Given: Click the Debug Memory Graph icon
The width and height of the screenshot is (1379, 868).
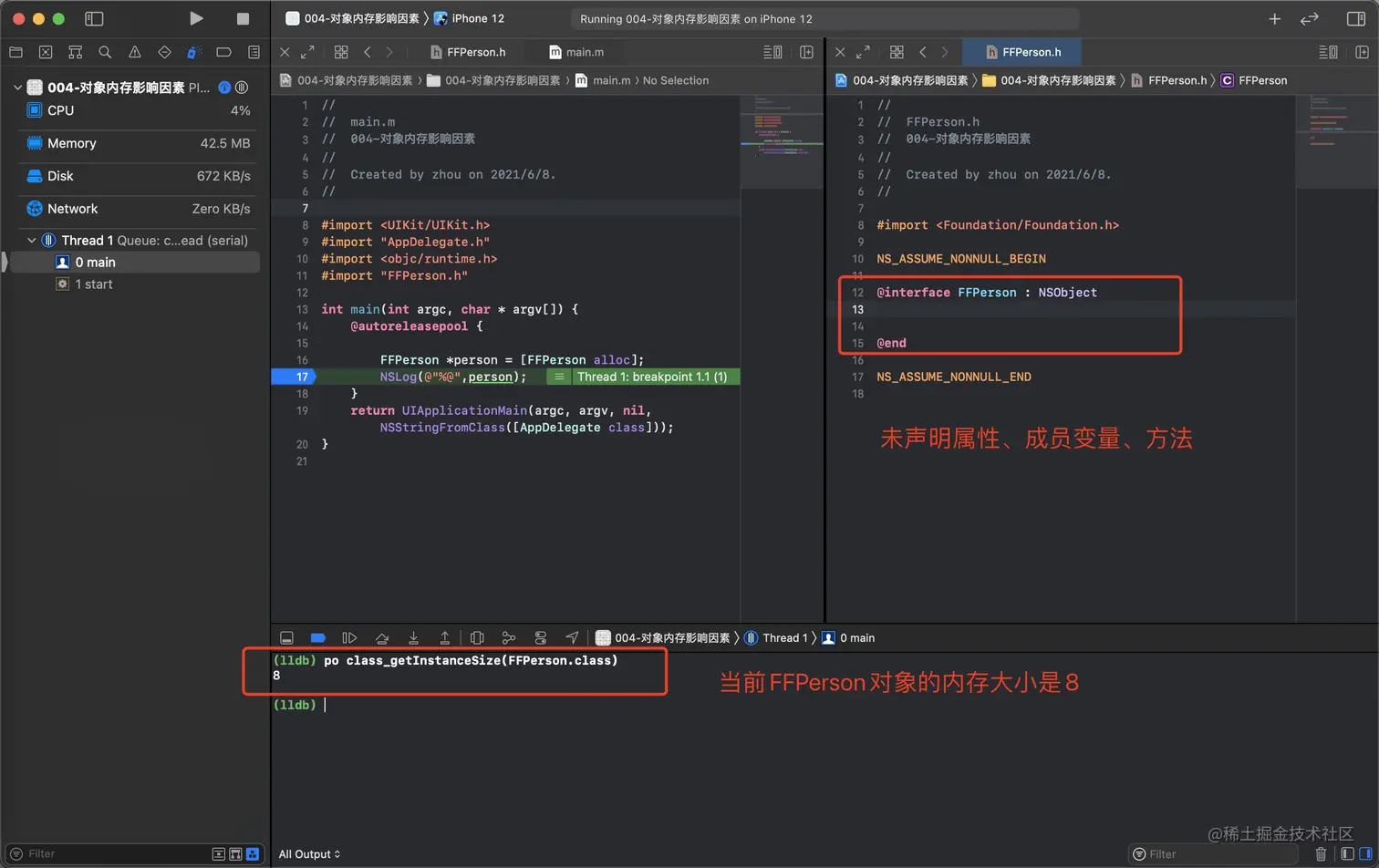Looking at the screenshot, I should pos(509,637).
